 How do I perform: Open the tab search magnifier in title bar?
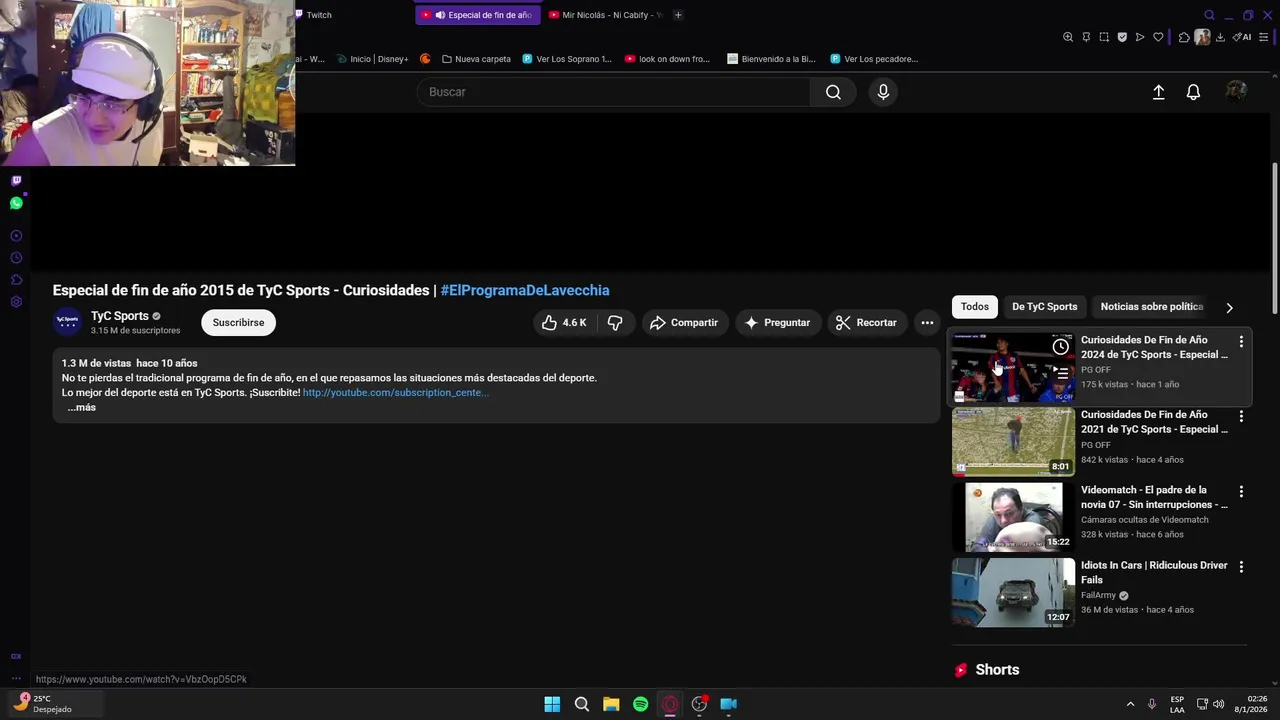[1209, 15]
